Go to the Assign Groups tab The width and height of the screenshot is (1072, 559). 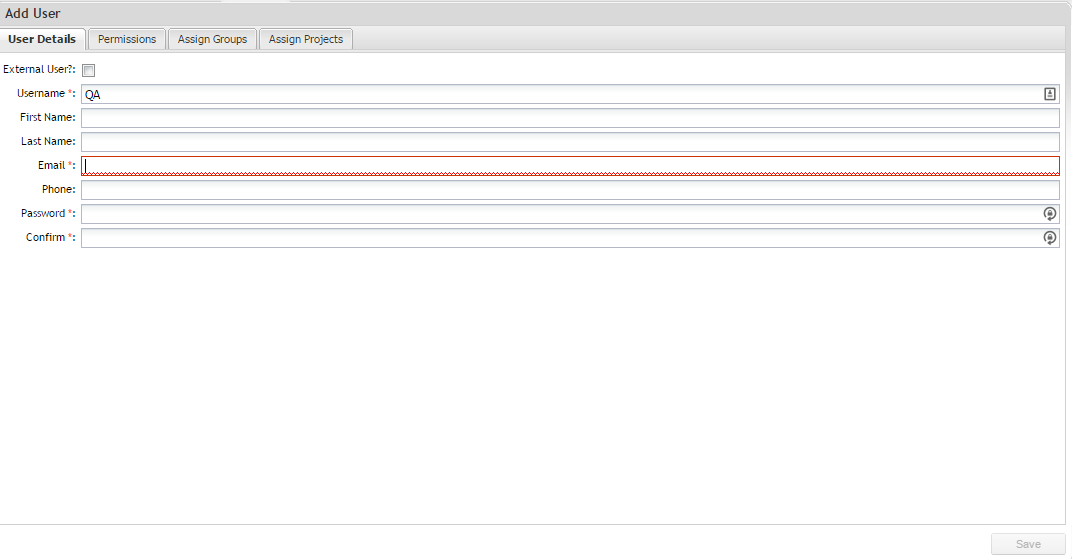(x=212, y=39)
